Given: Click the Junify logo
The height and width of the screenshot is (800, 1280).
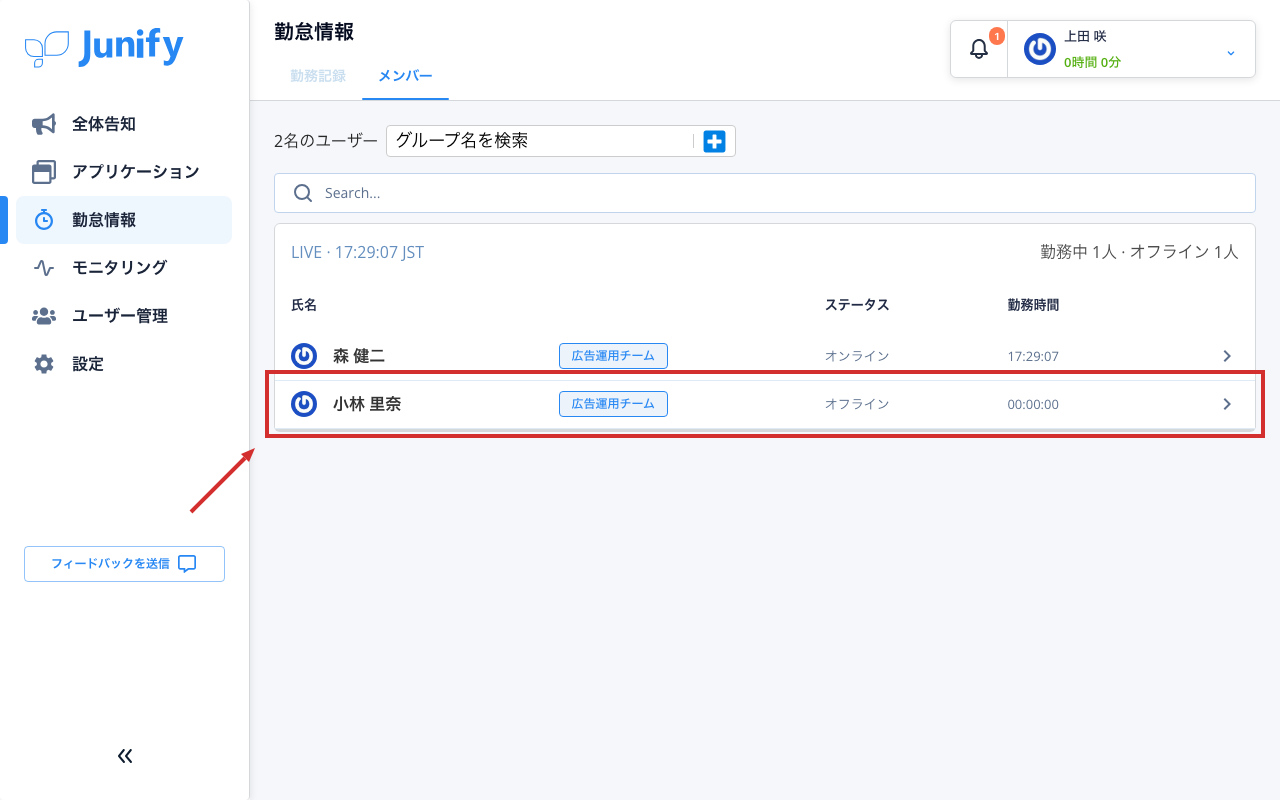Looking at the screenshot, I should (x=104, y=47).
